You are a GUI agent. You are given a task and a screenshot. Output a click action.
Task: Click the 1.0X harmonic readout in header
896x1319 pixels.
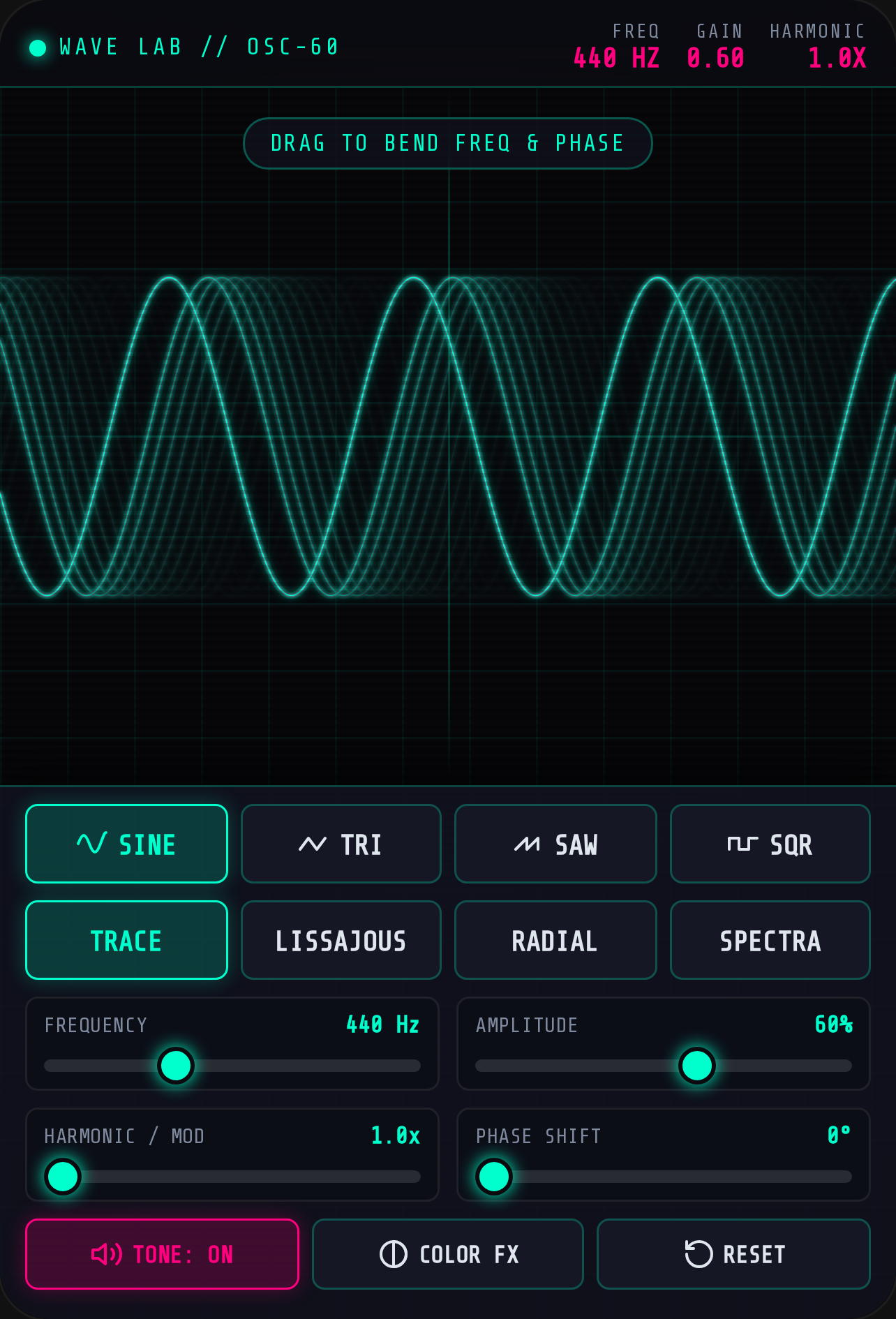coord(837,58)
